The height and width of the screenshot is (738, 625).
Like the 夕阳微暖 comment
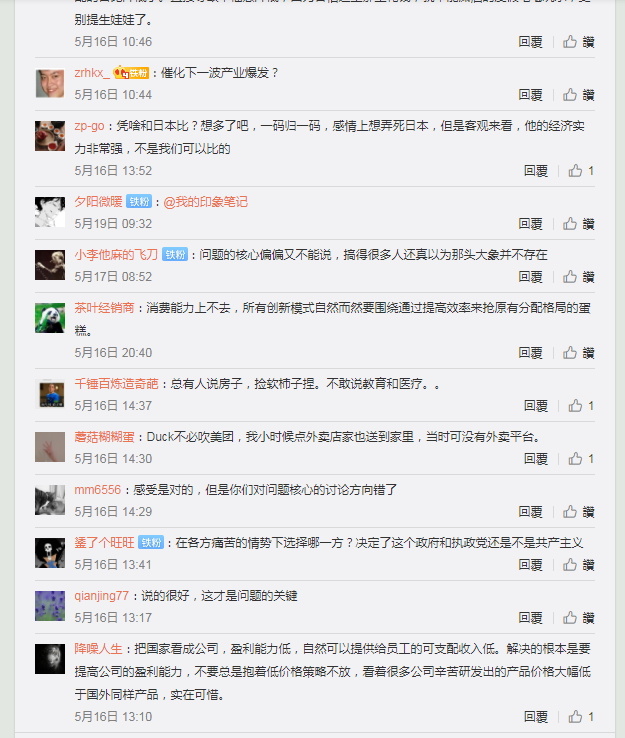tap(578, 224)
